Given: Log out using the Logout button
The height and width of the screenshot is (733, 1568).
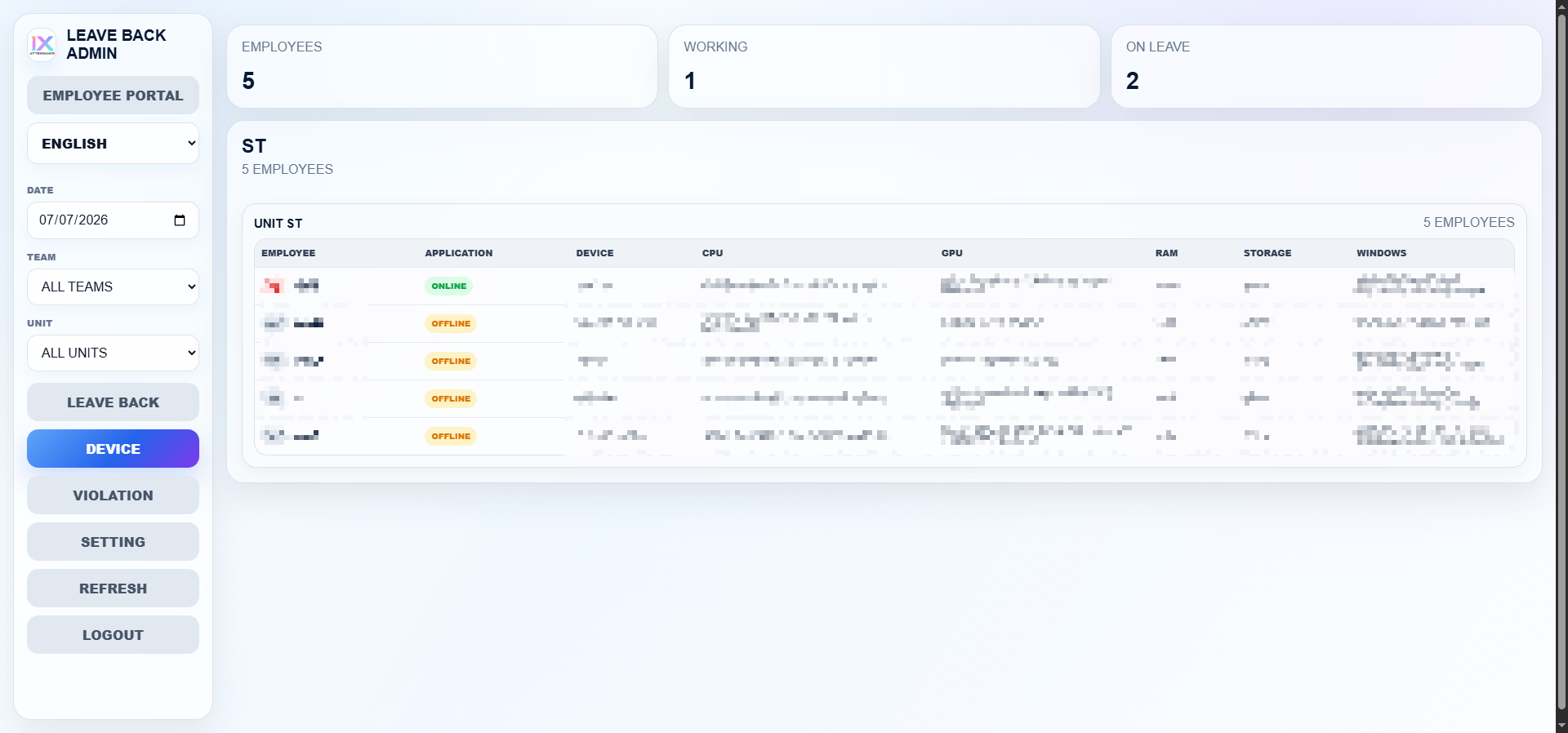Looking at the screenshot, I should coord(113,635).
